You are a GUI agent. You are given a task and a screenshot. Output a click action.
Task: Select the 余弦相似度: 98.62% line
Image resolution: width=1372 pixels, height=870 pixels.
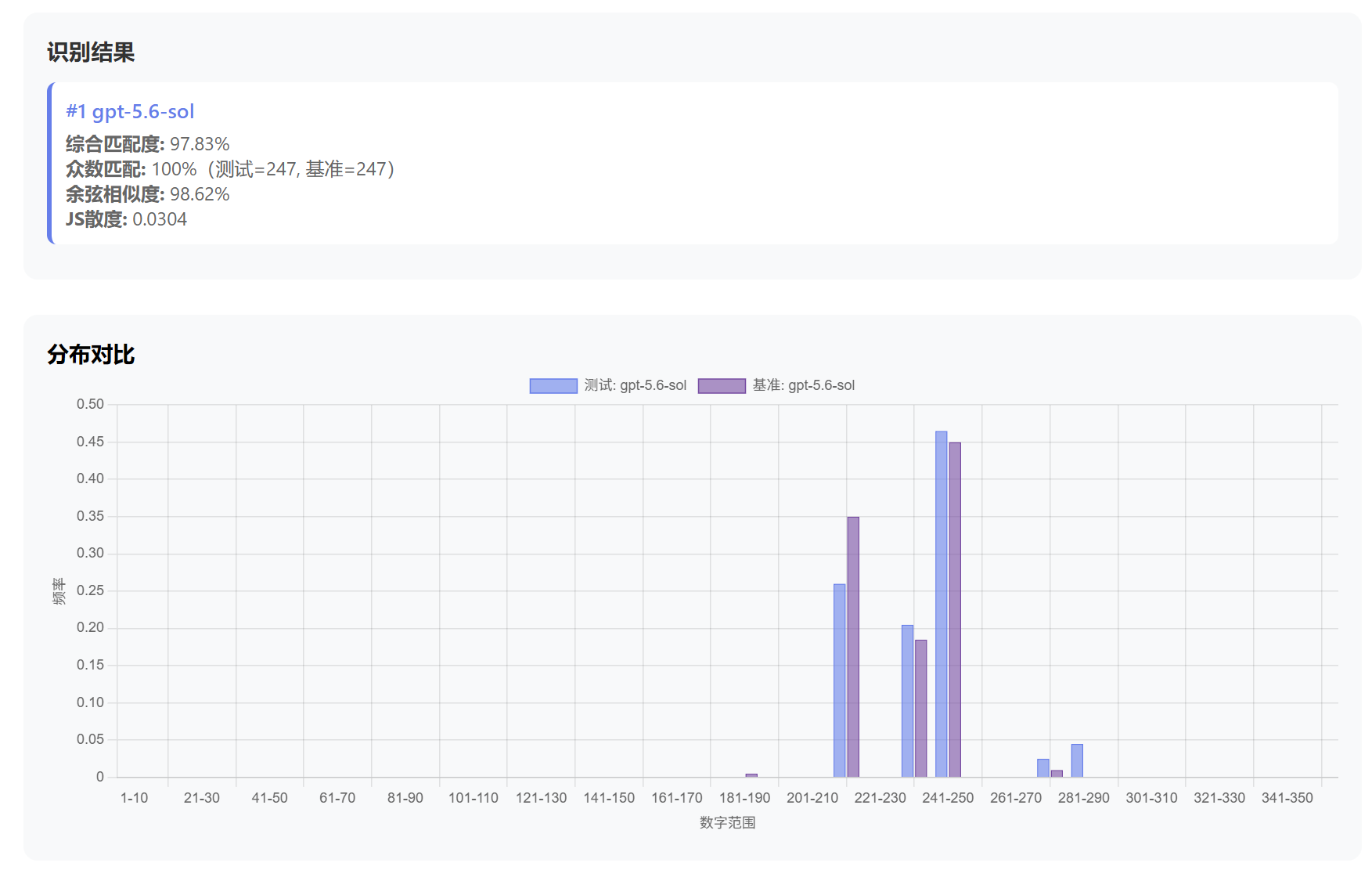[x=148, y=194]
